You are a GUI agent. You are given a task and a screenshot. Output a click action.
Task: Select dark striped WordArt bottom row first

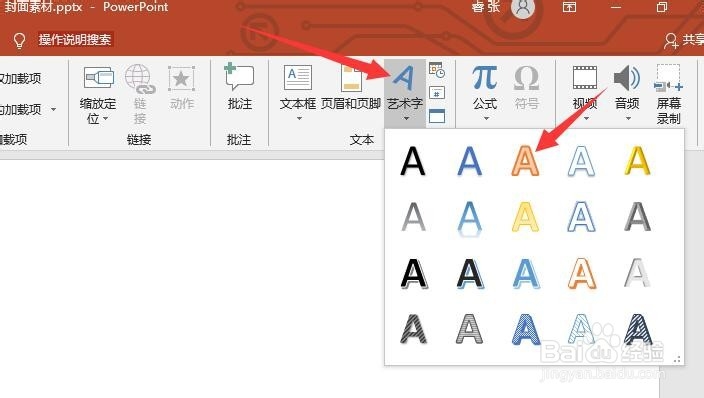click(414, 330)
